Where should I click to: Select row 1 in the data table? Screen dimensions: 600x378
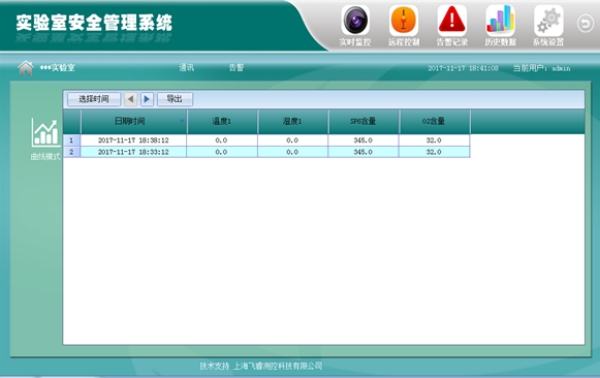(x=267, y=140)
